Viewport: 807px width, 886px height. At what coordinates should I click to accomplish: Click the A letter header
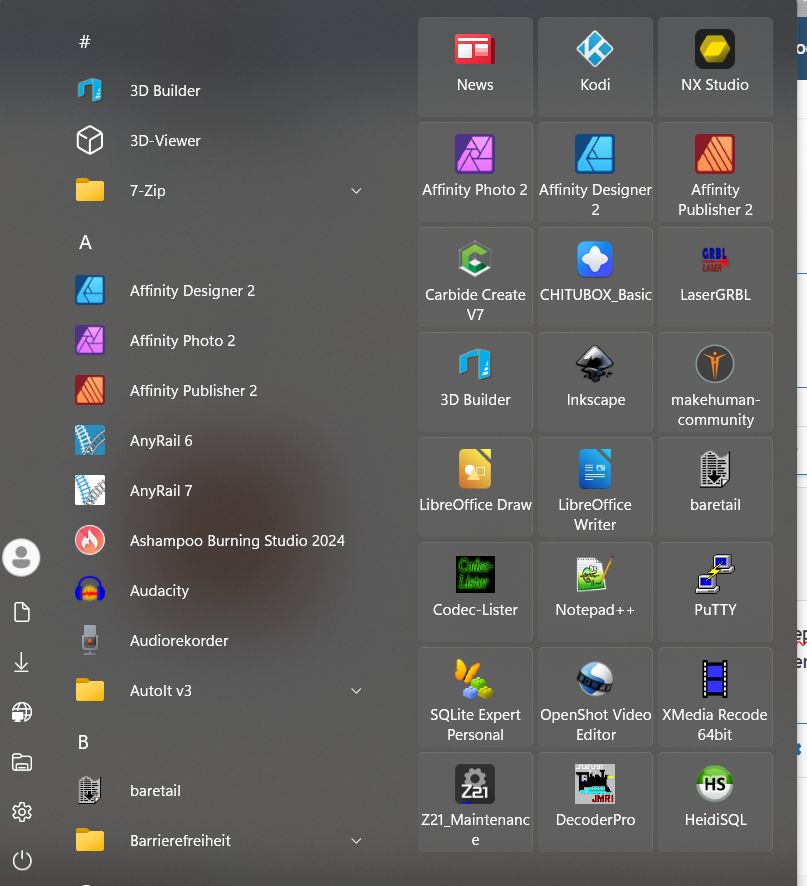(85, 242)
